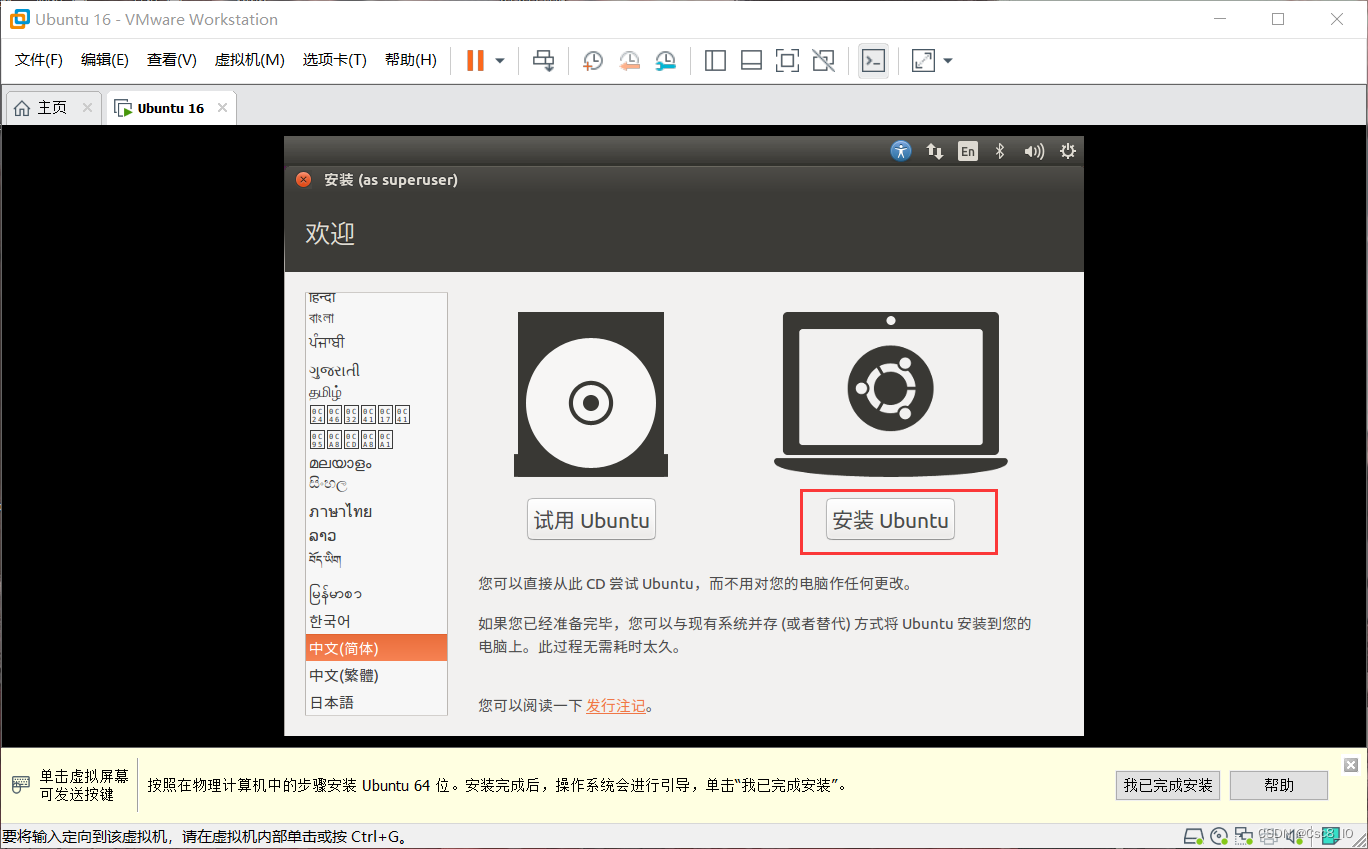Select ລາວ in the language list
This screenshot has width=1368, height=849.
click(x=376, y=536)
